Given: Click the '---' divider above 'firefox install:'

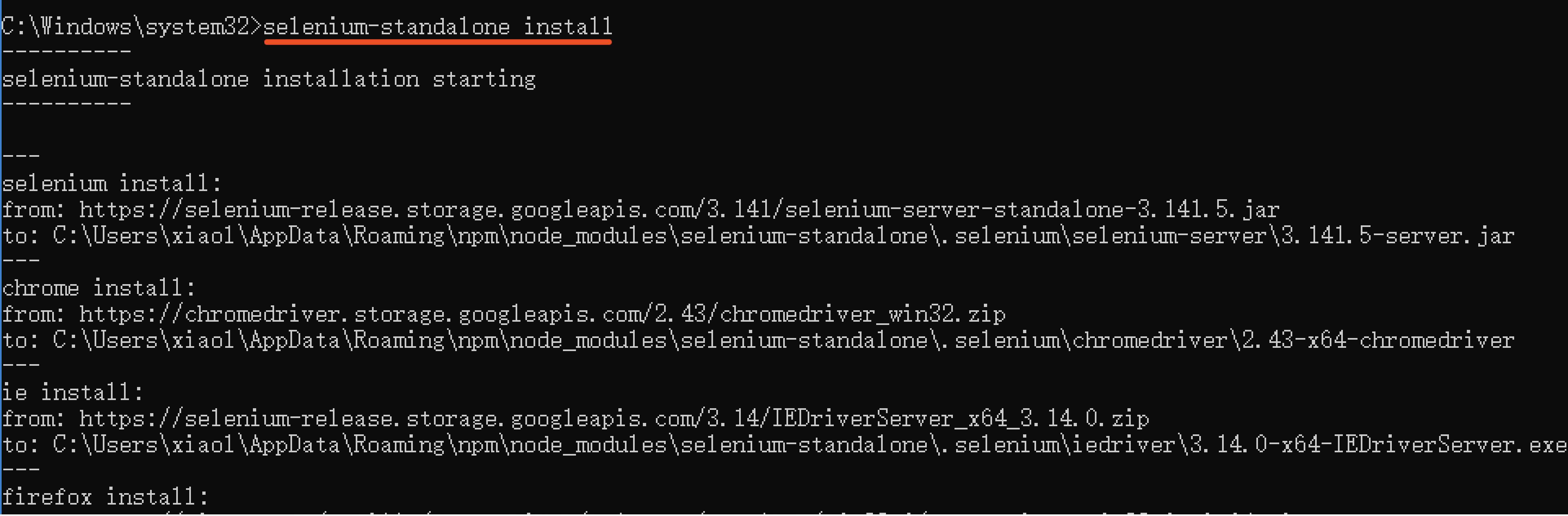Looking at the screenshot, I should click(x=21, y=470).
